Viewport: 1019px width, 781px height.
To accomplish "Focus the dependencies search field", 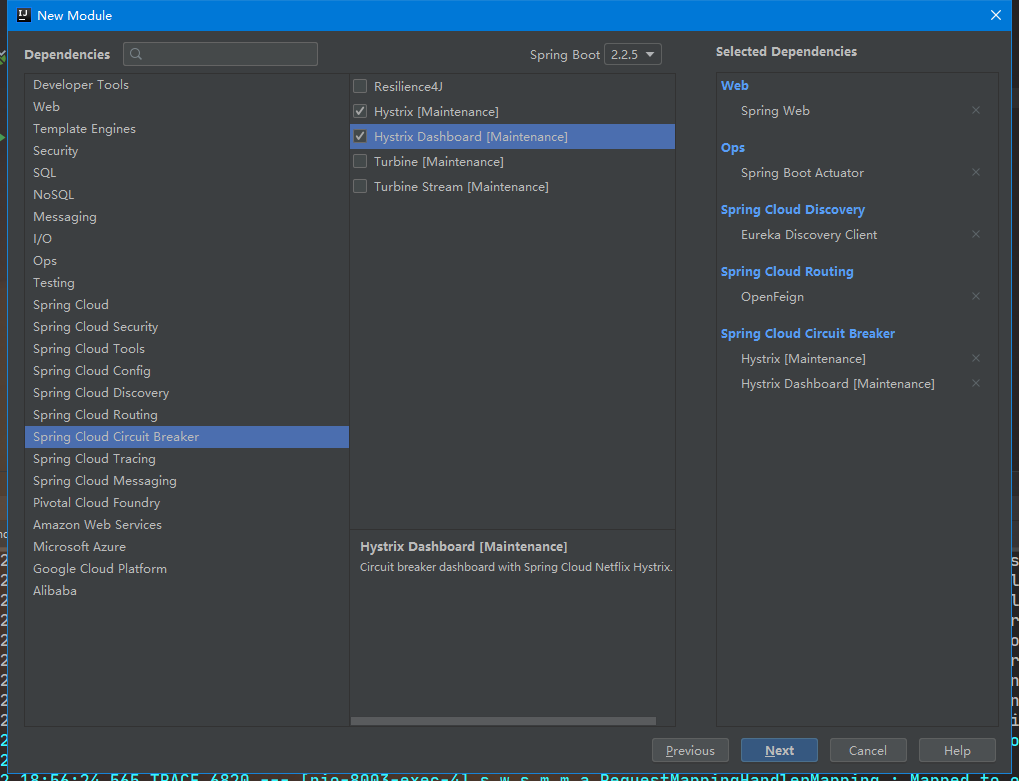I will [x=220, y=54].
